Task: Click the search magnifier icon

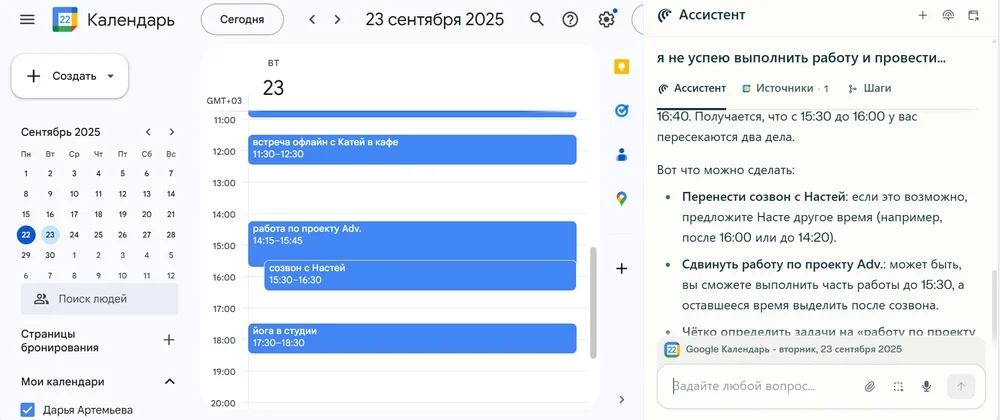Action: [x=537, y=19]
